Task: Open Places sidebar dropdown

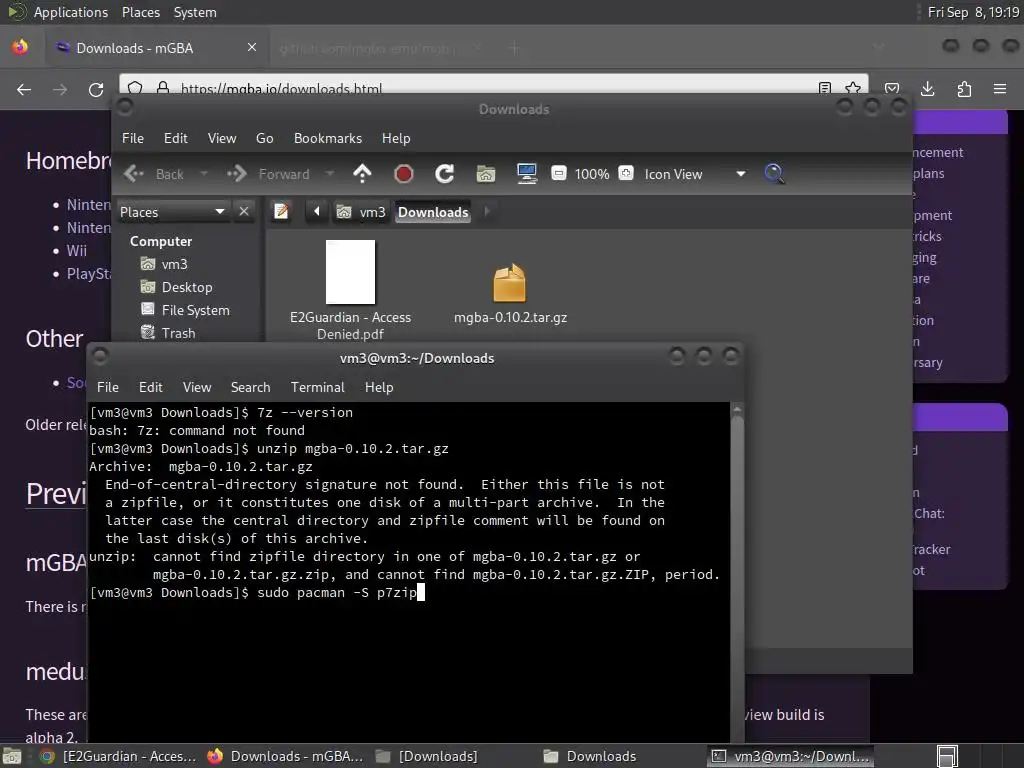Action: coord(173,212)
